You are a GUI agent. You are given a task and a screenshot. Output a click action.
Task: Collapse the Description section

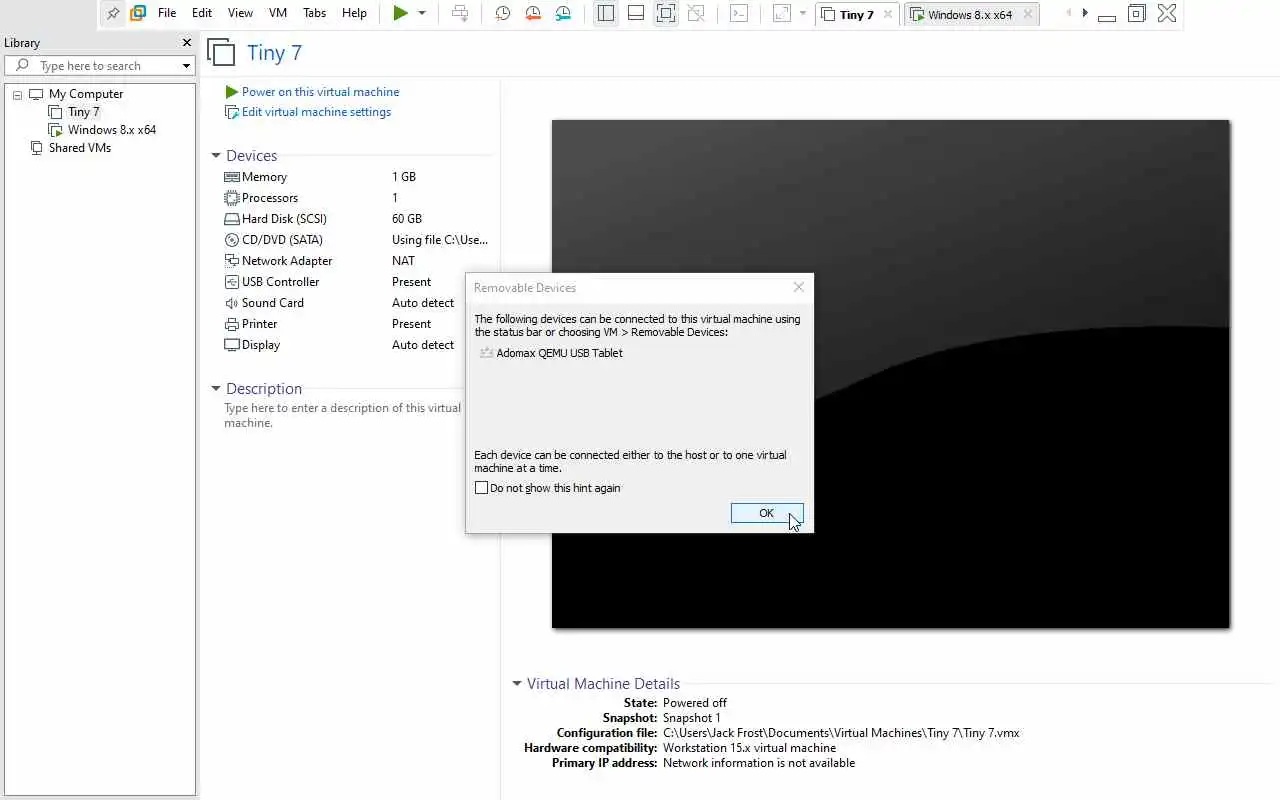pyautogui.click(x=215, y=389)
